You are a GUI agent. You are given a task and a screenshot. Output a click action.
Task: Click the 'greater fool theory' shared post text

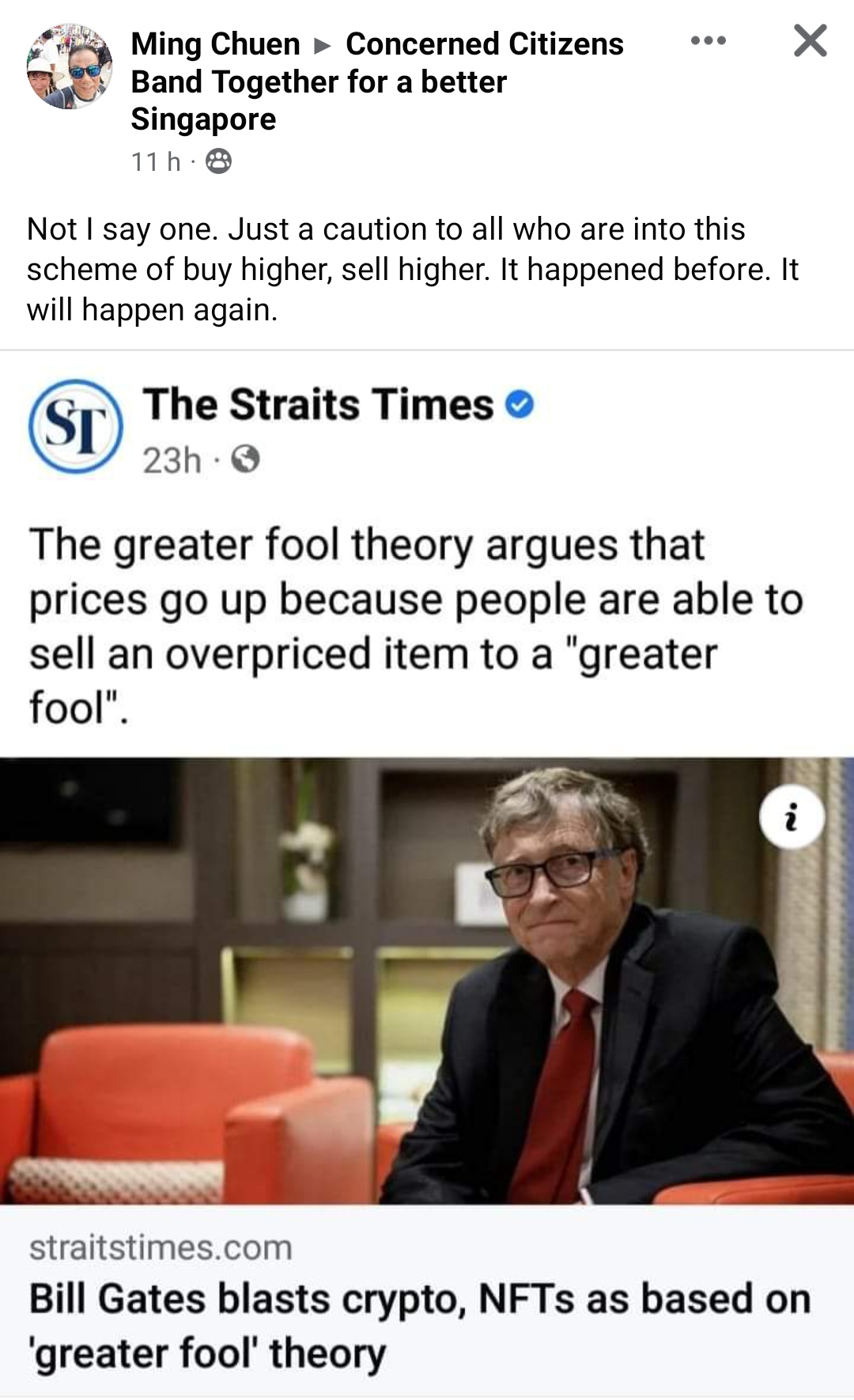pyautogui.click(x=416, y=626)
